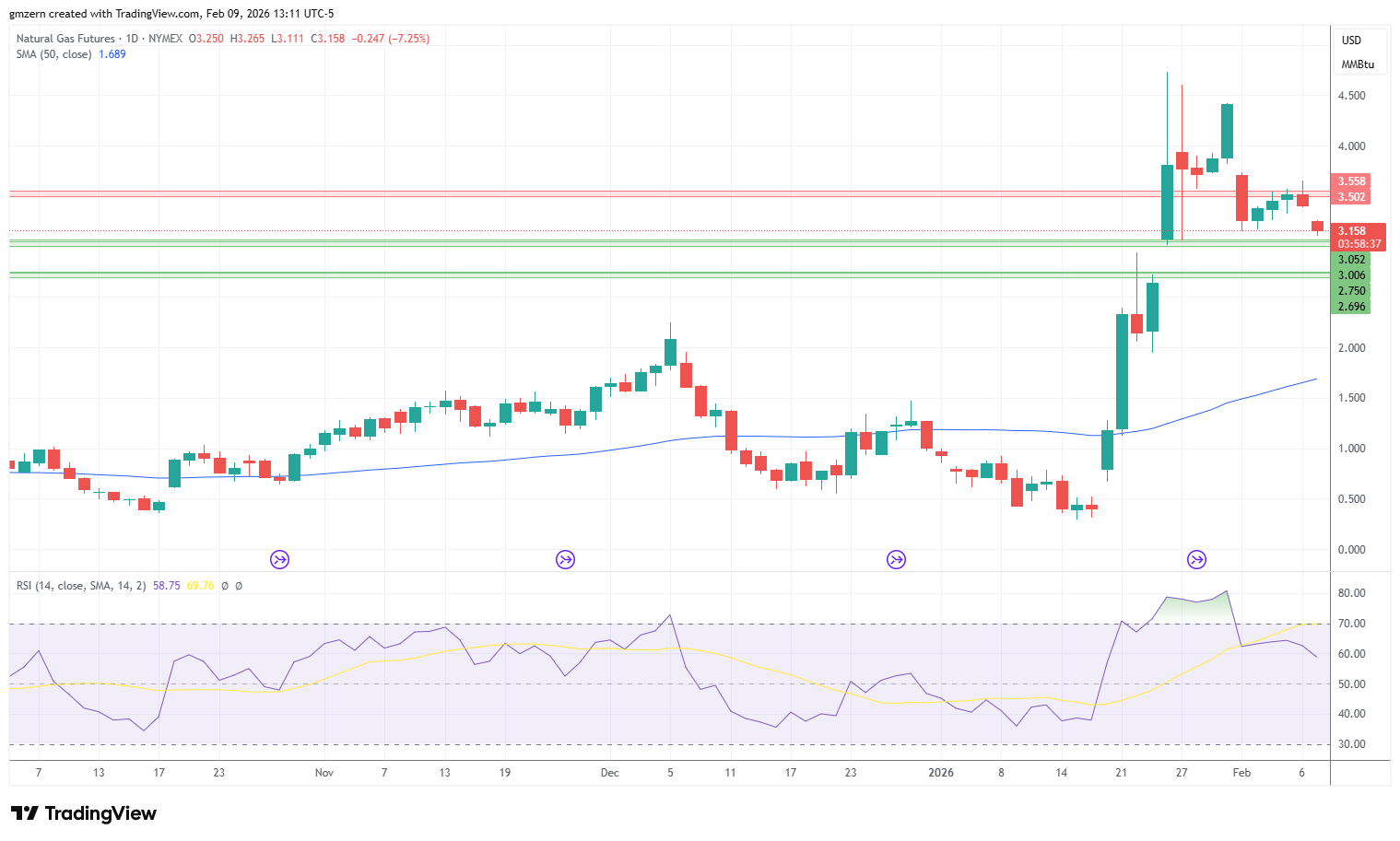Viewport: 1400px width, 841px height.
Task: Click the green 3.052 price label
Action: click(1351, 260)
